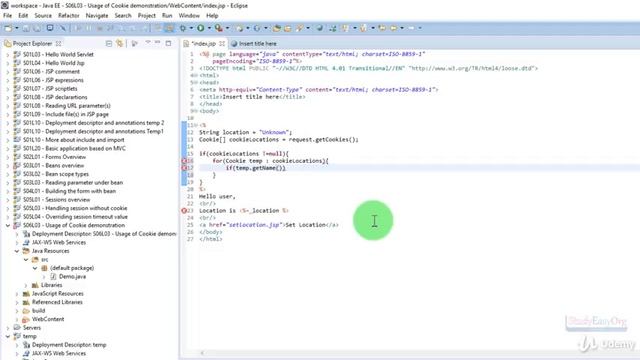640x360 pixels.
Task: Open the File menu
Action: (7, 16)
